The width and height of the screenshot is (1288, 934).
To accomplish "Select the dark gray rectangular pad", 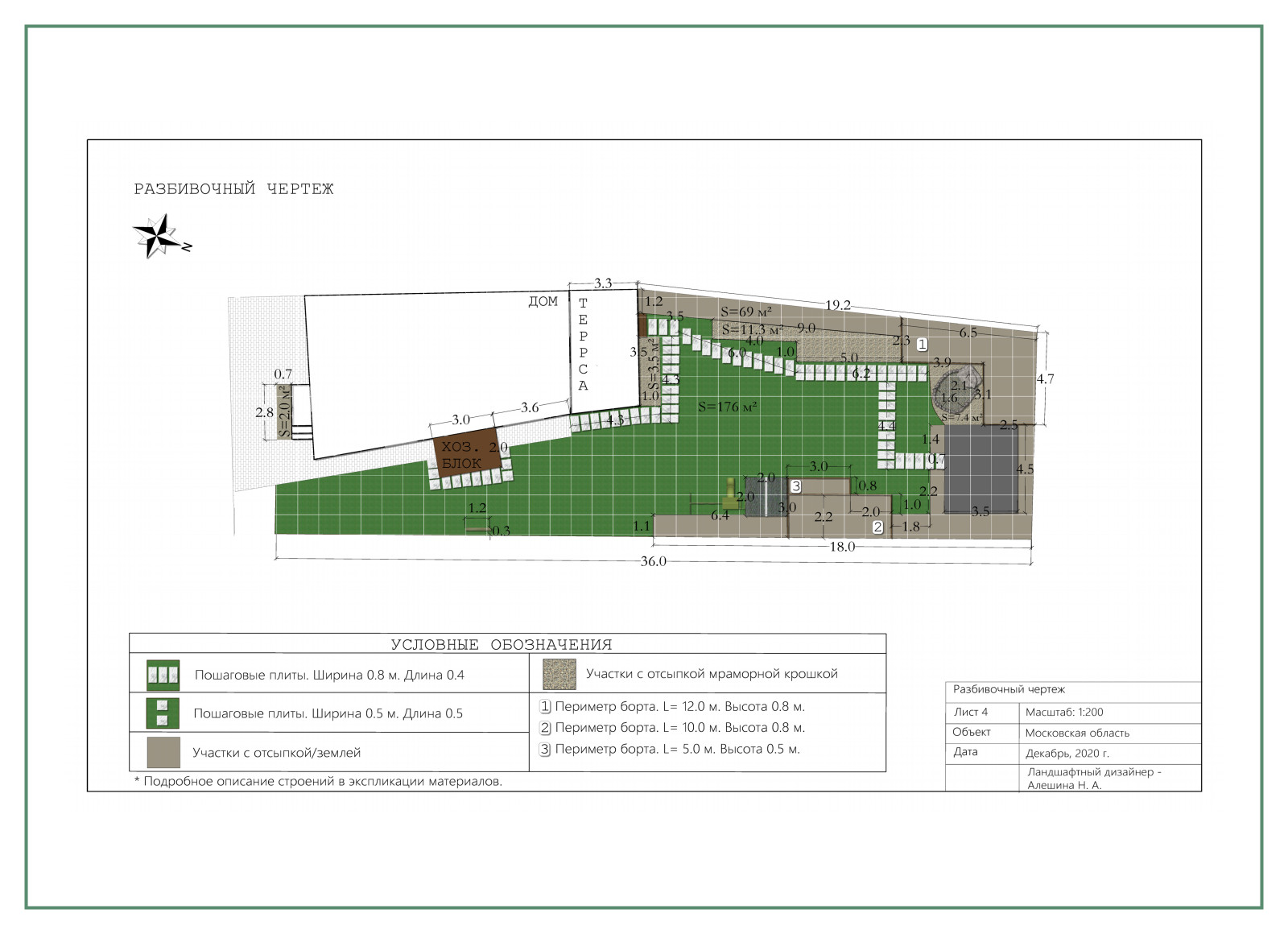I will coord(980,469).
